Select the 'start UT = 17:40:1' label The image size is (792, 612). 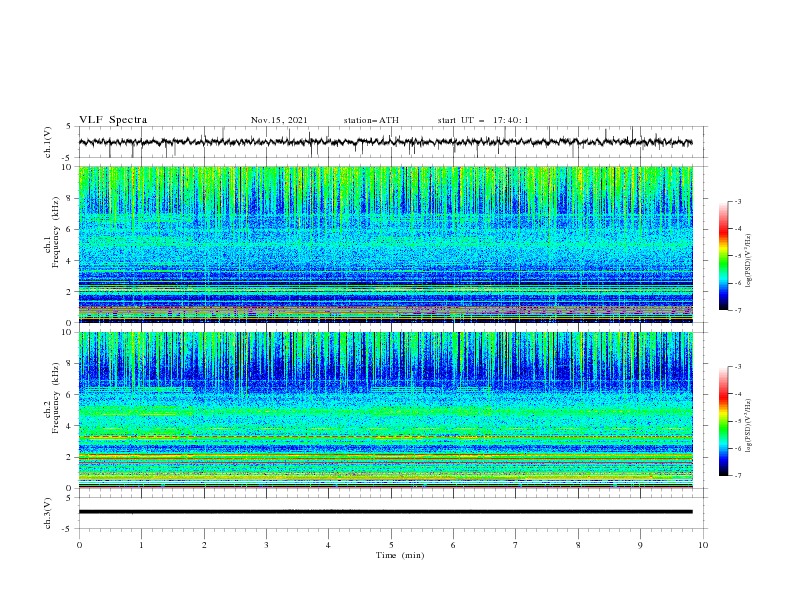click(x=483, y=120)
